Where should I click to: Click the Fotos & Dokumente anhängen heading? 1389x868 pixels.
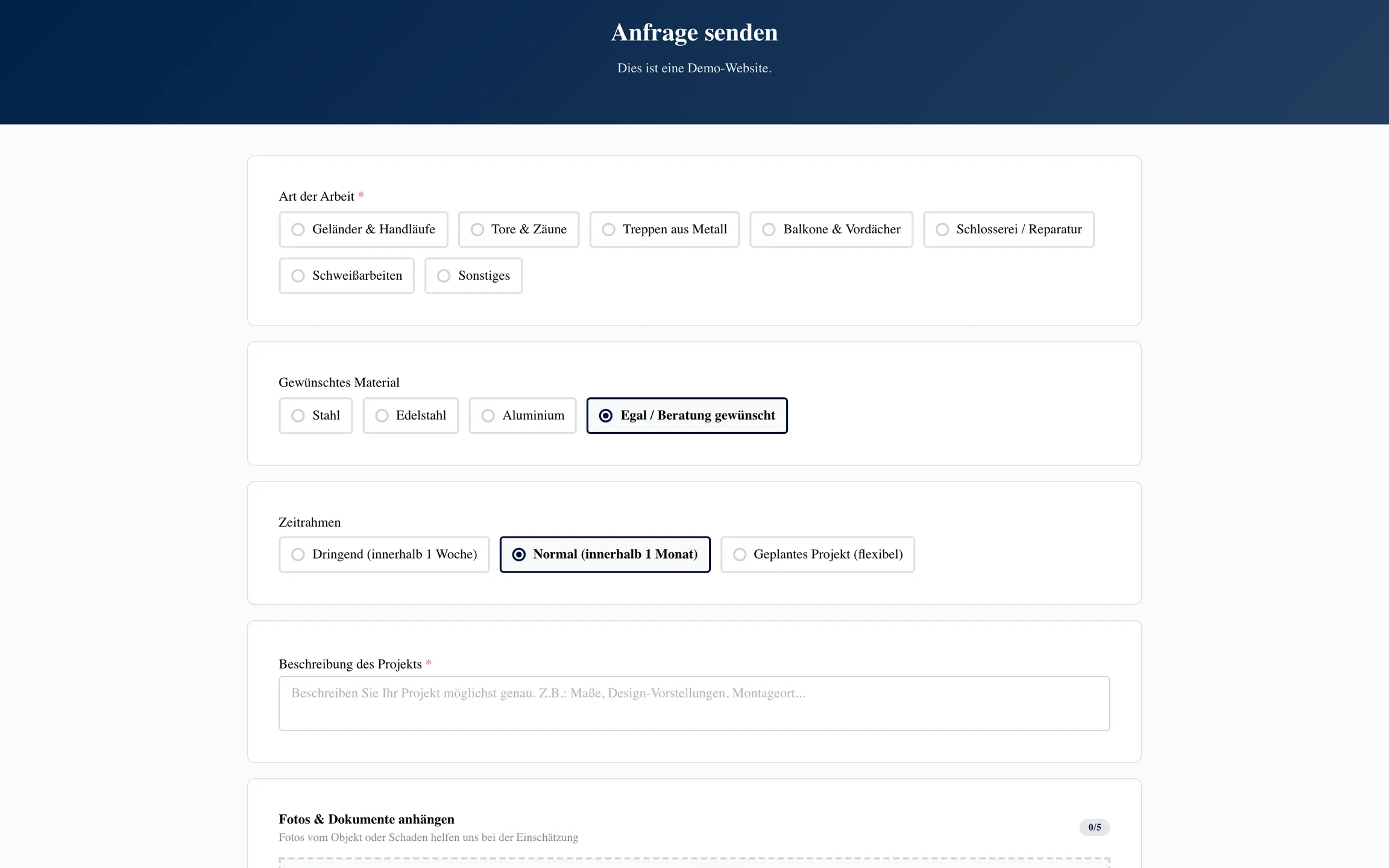(x=367, y=819)
